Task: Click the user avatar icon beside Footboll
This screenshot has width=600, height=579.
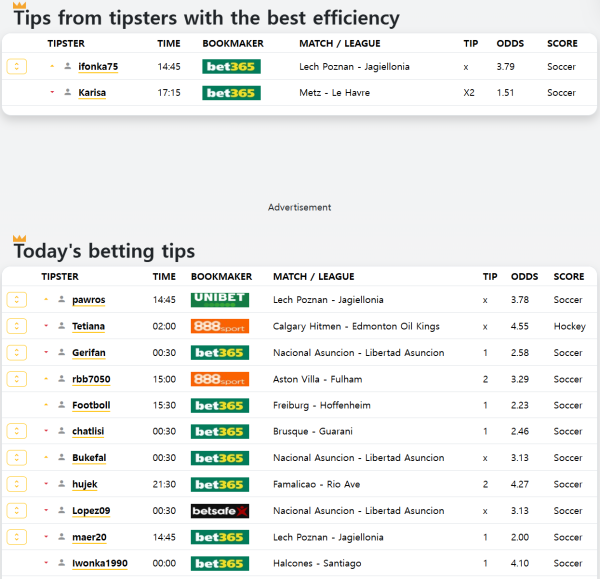Action: pos(62,406)
